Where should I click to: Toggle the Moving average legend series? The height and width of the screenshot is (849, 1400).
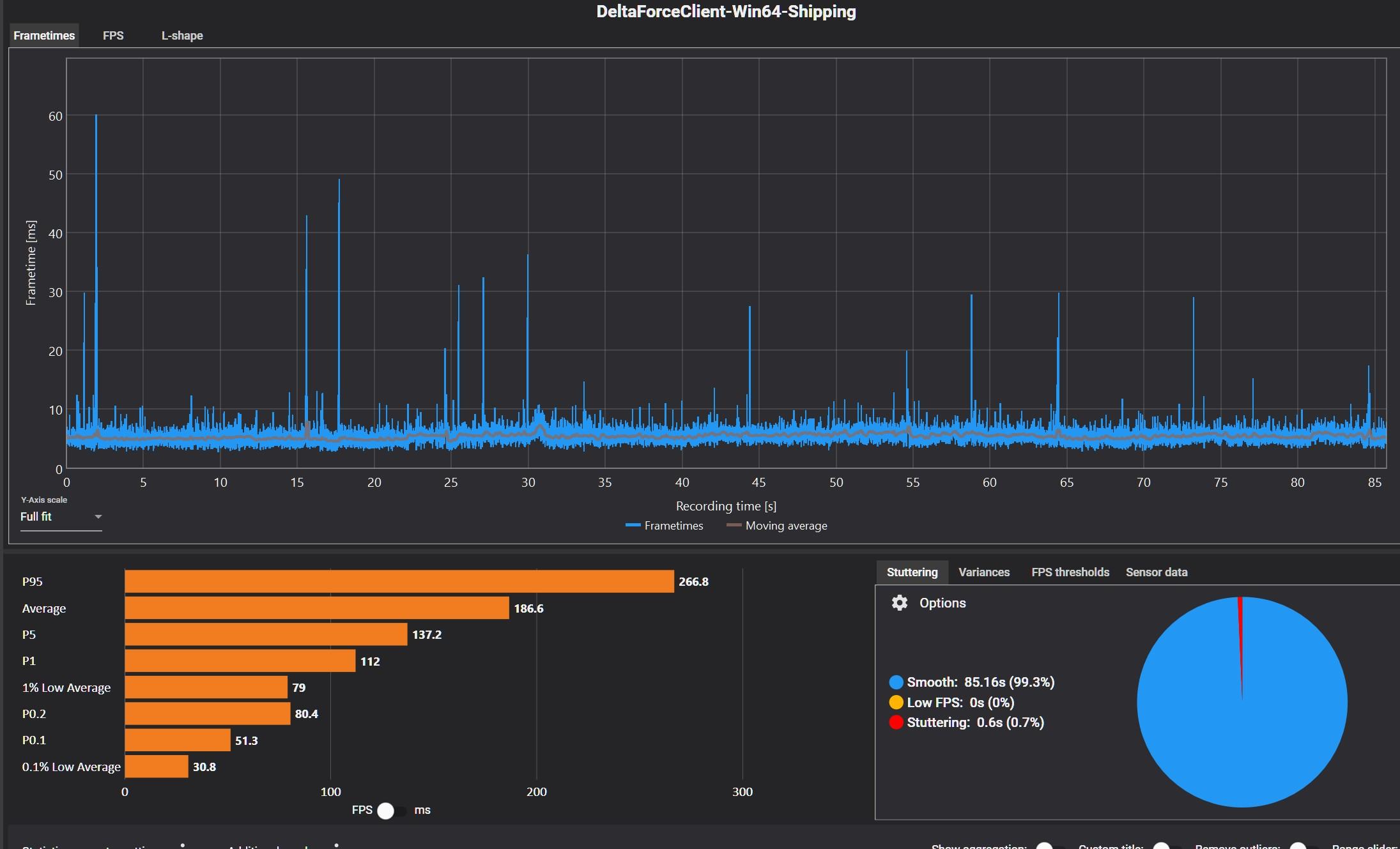coord(777,526)
